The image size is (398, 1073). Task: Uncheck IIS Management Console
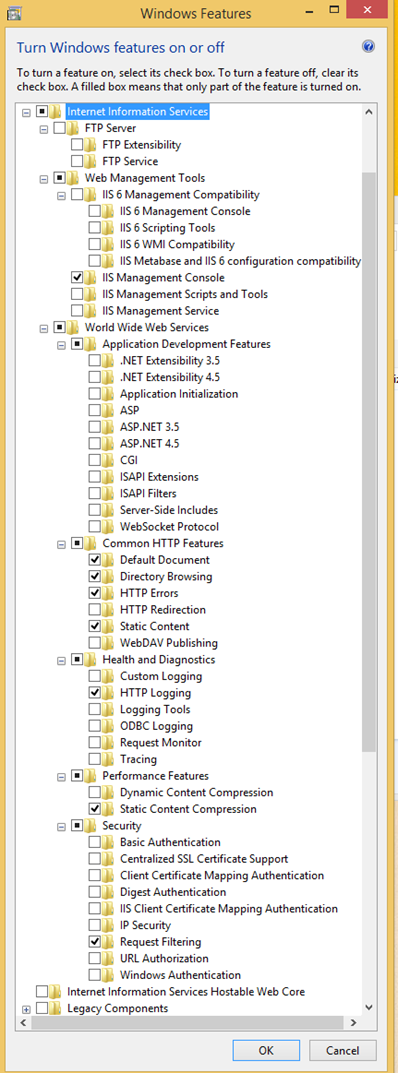tap(77, 278)
